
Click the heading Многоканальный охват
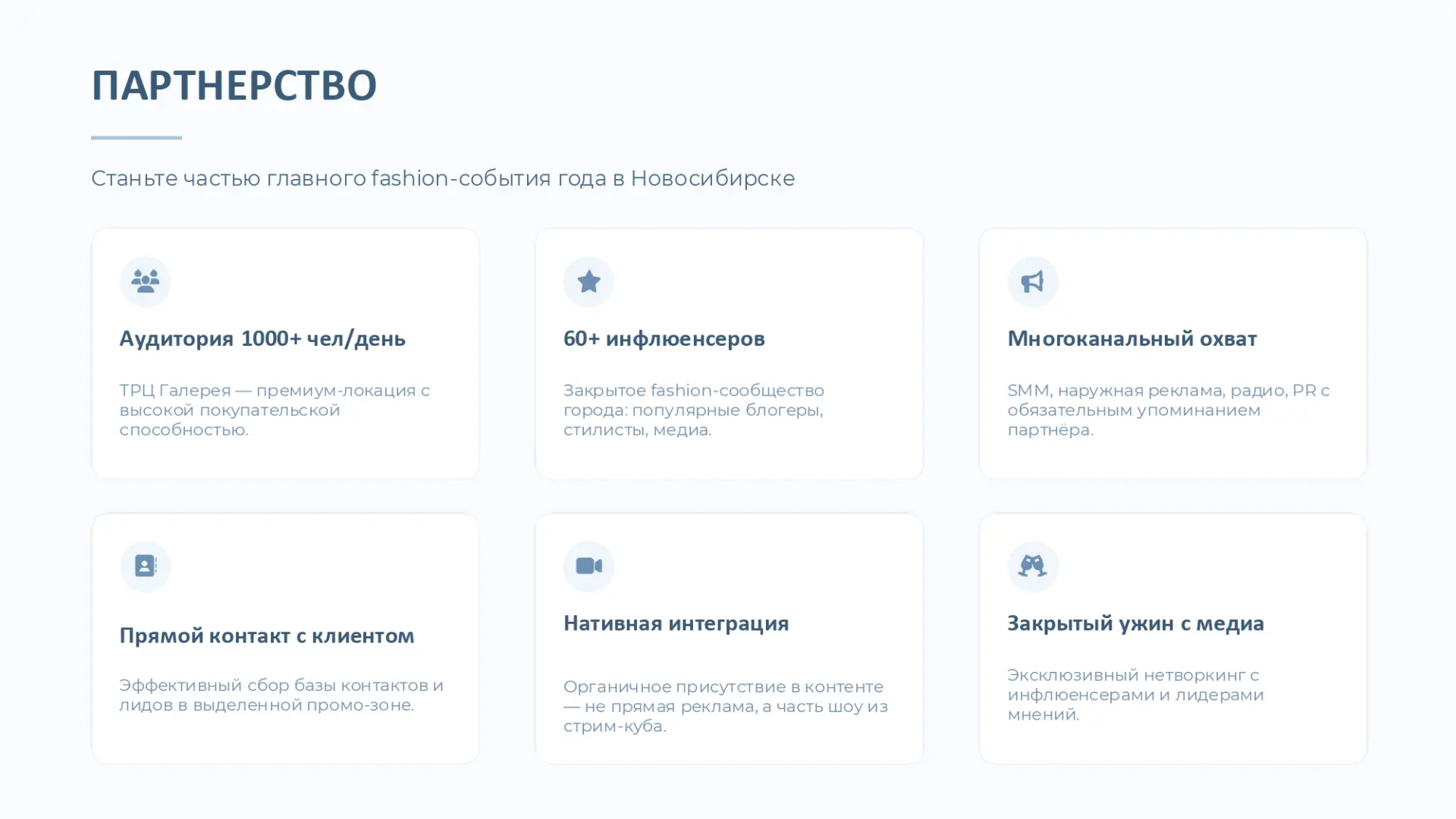click(x=1131, y=339)
